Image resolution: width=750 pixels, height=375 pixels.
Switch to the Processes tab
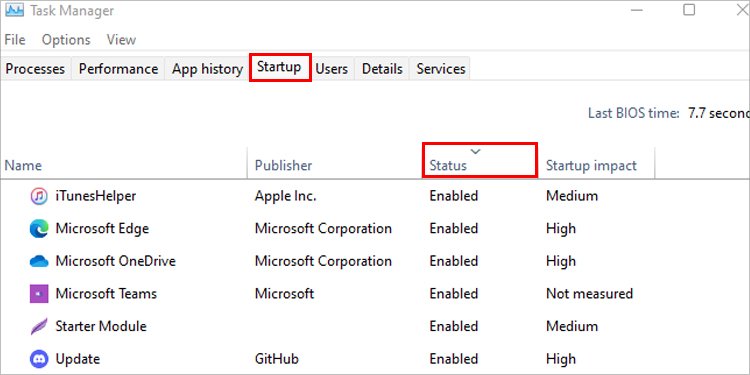pos(35,69)
